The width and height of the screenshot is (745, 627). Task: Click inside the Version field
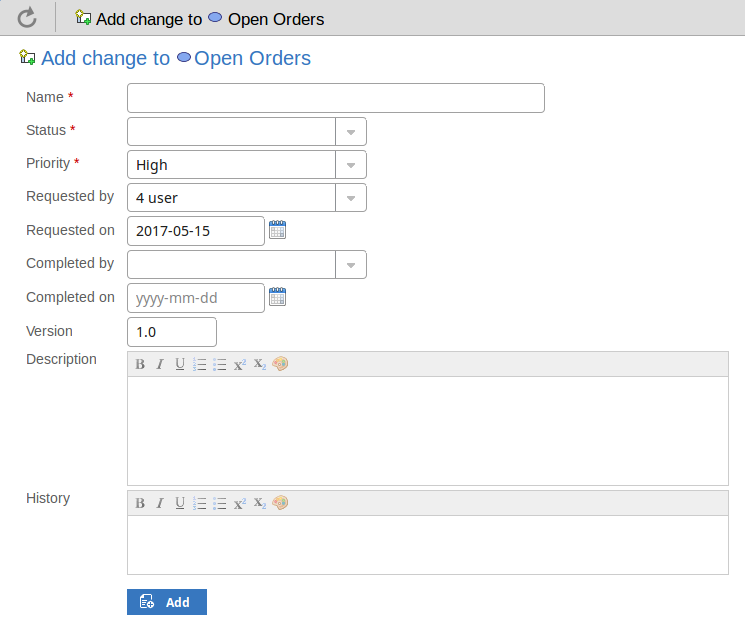point(172,332)
